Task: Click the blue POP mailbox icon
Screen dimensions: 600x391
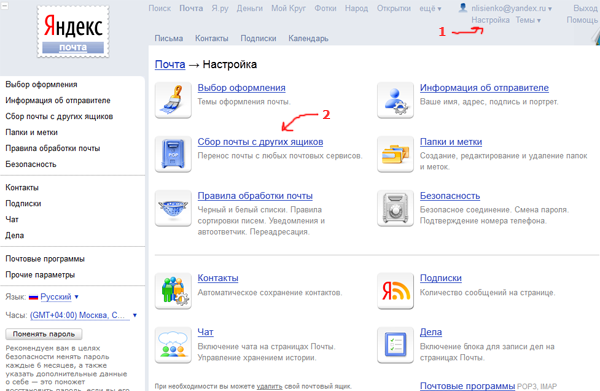Action: tap(173, 154)
